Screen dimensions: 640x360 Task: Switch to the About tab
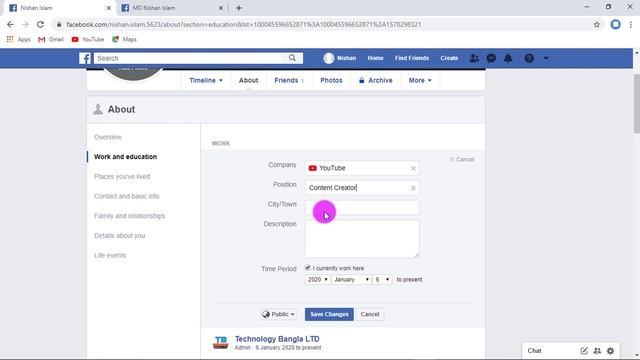249,80
